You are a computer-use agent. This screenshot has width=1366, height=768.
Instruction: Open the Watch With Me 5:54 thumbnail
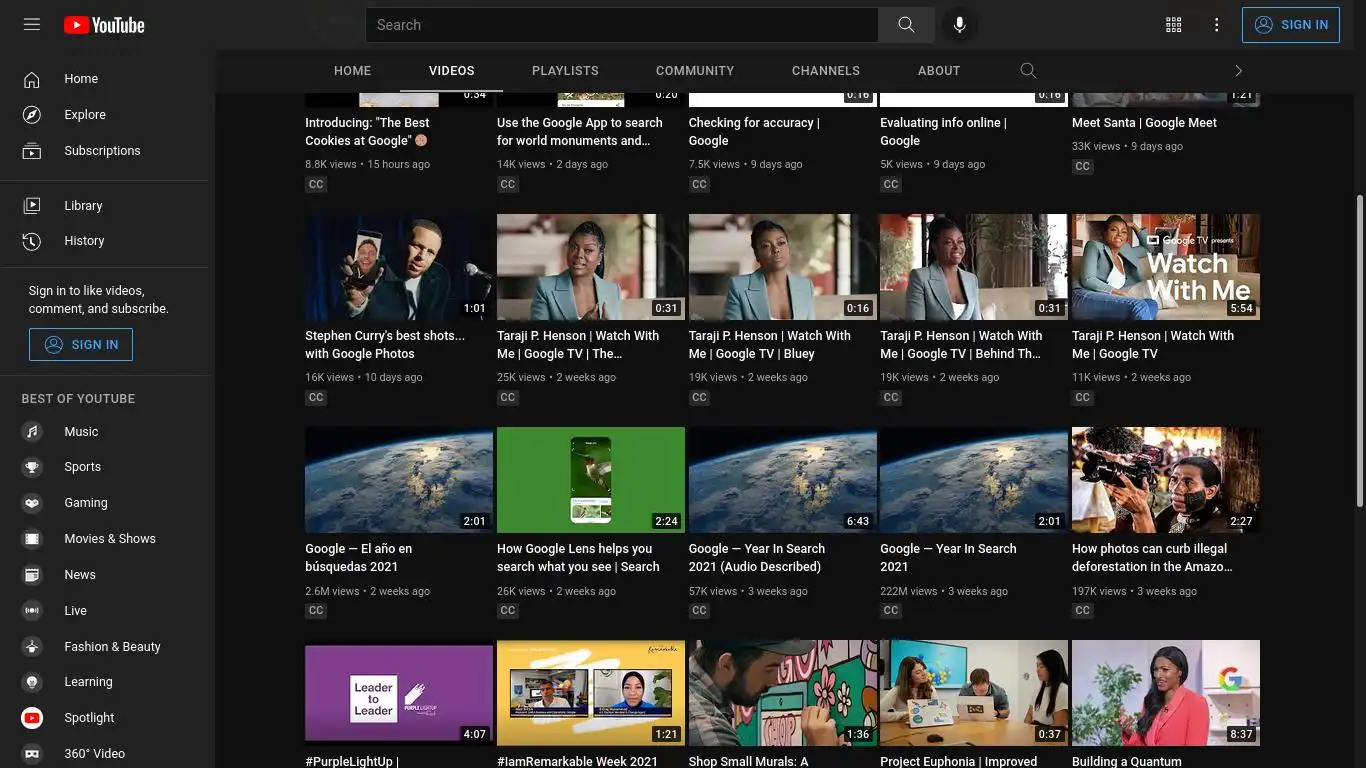(x=1166, y=267)
